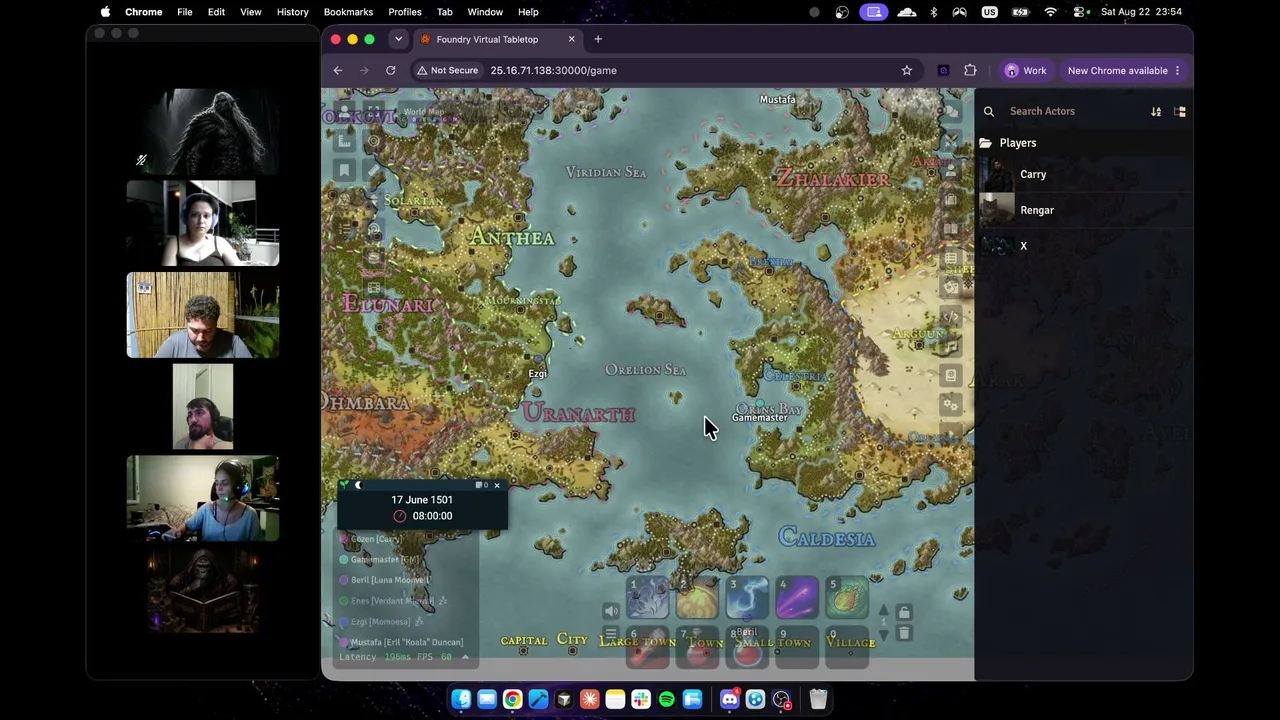Bookmark this page with the star

point(907,71)
